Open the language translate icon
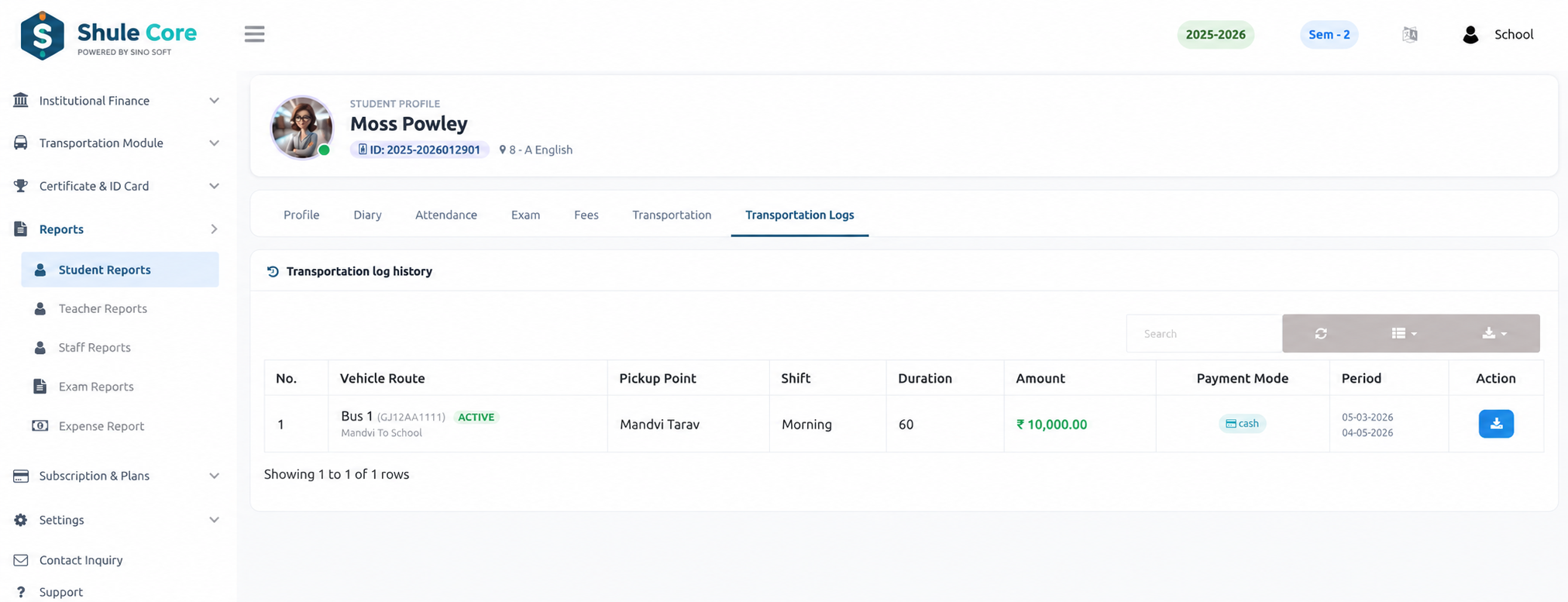The image size is (1568, 602). [1410, 34]
